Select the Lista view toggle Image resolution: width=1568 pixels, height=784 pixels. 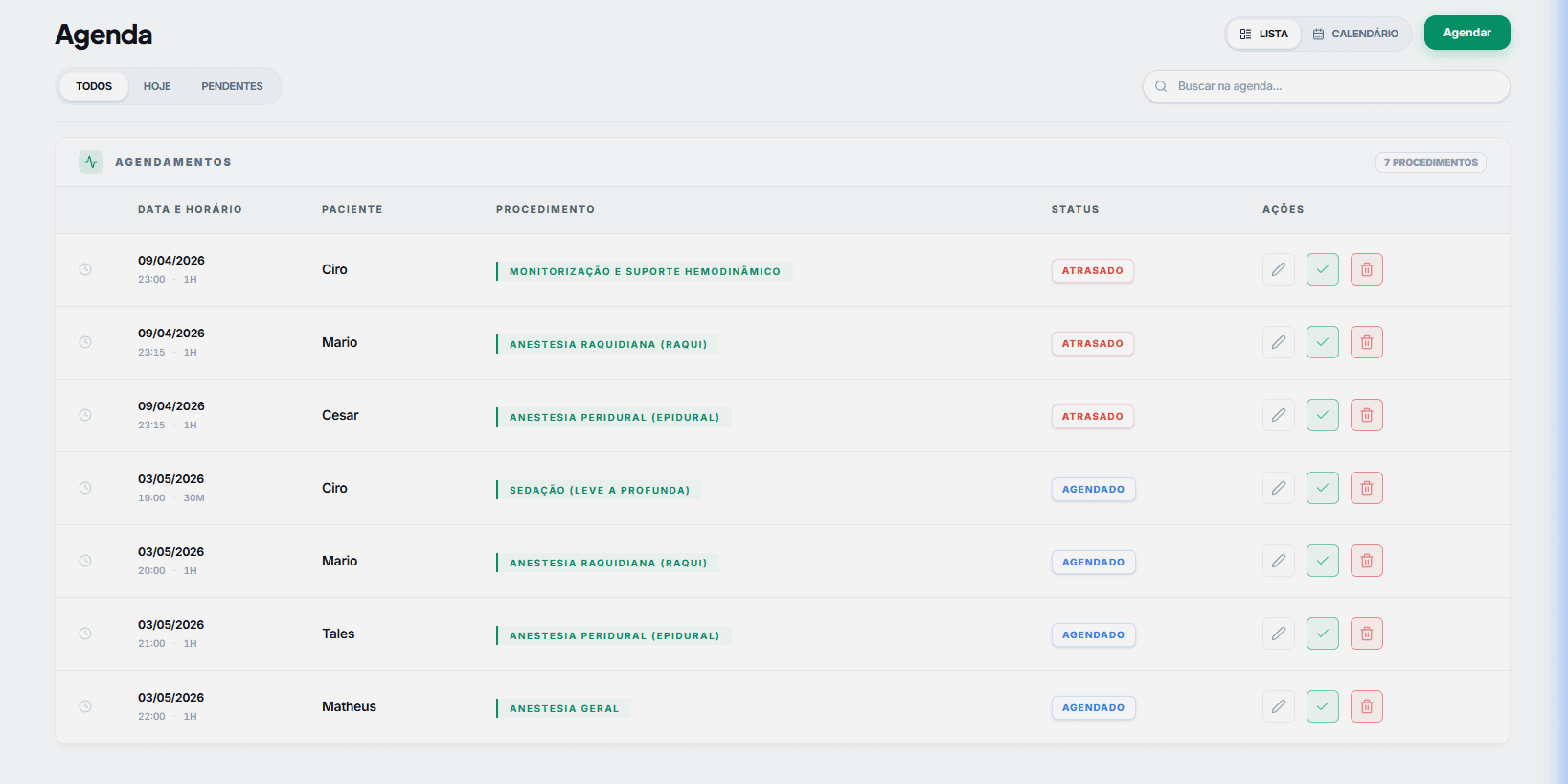(1263, 34)
